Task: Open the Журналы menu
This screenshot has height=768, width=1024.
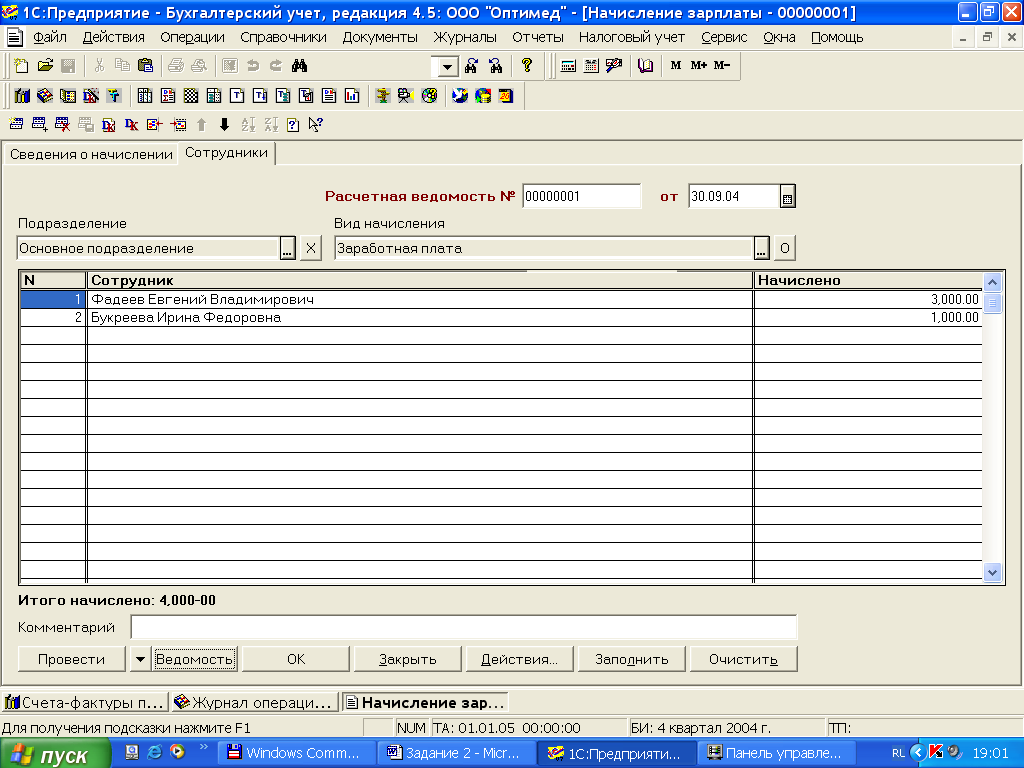Action: pos(465,37)
